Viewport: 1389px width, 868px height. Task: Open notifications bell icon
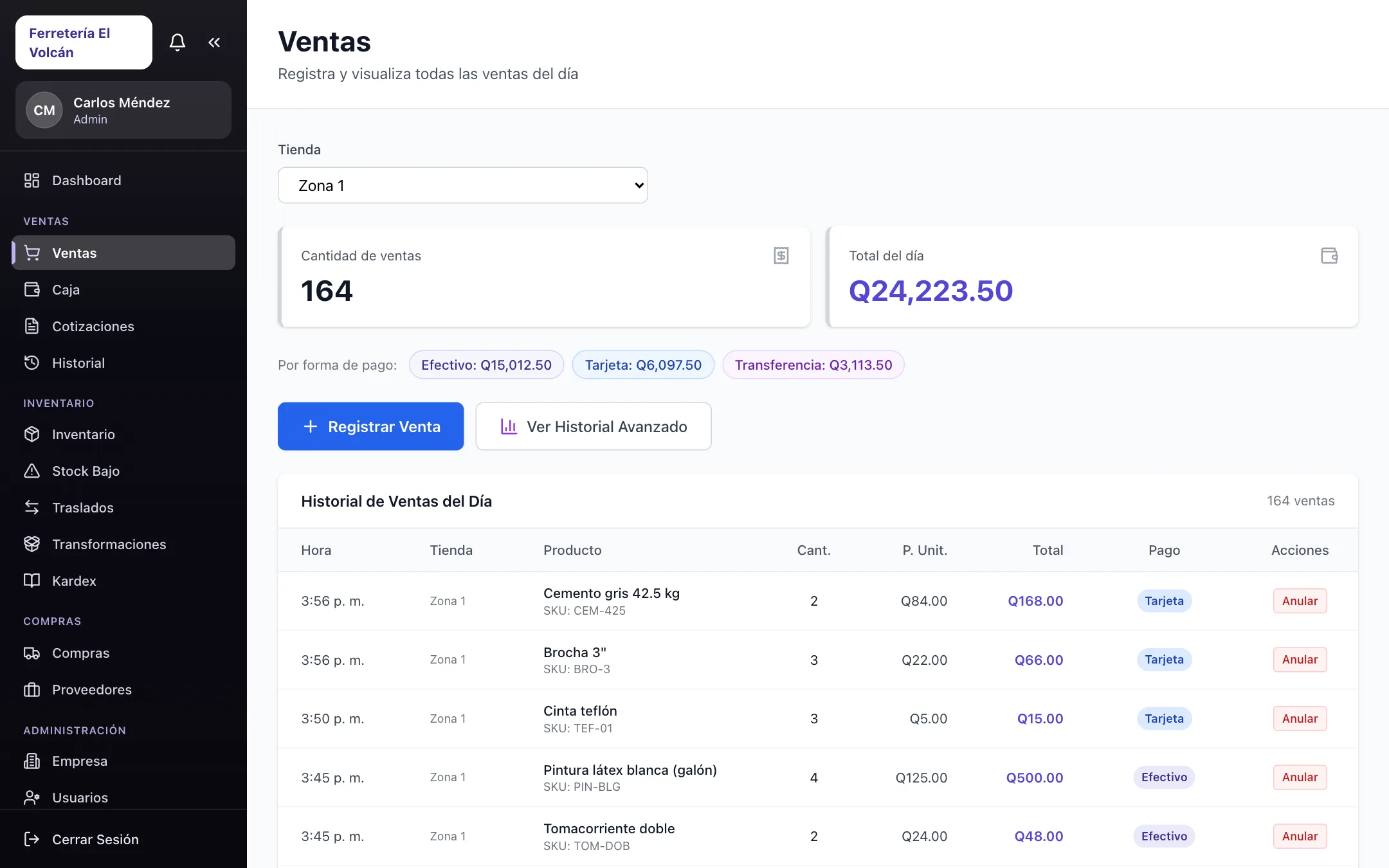pyautogui.click(x=177, y=42)
